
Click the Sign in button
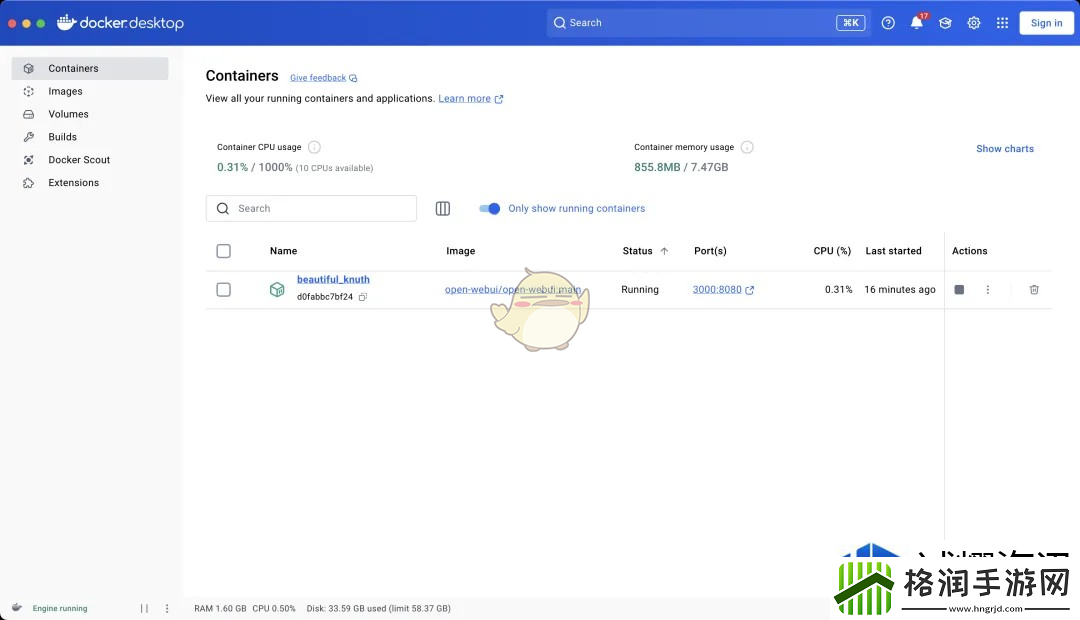coord(1046,23)
